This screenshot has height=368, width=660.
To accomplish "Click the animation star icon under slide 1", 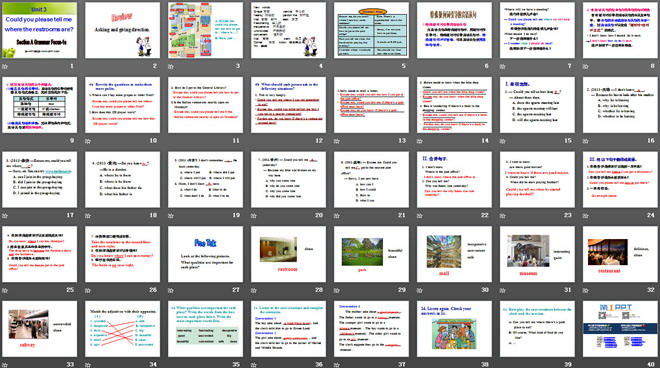I will 5,67.
